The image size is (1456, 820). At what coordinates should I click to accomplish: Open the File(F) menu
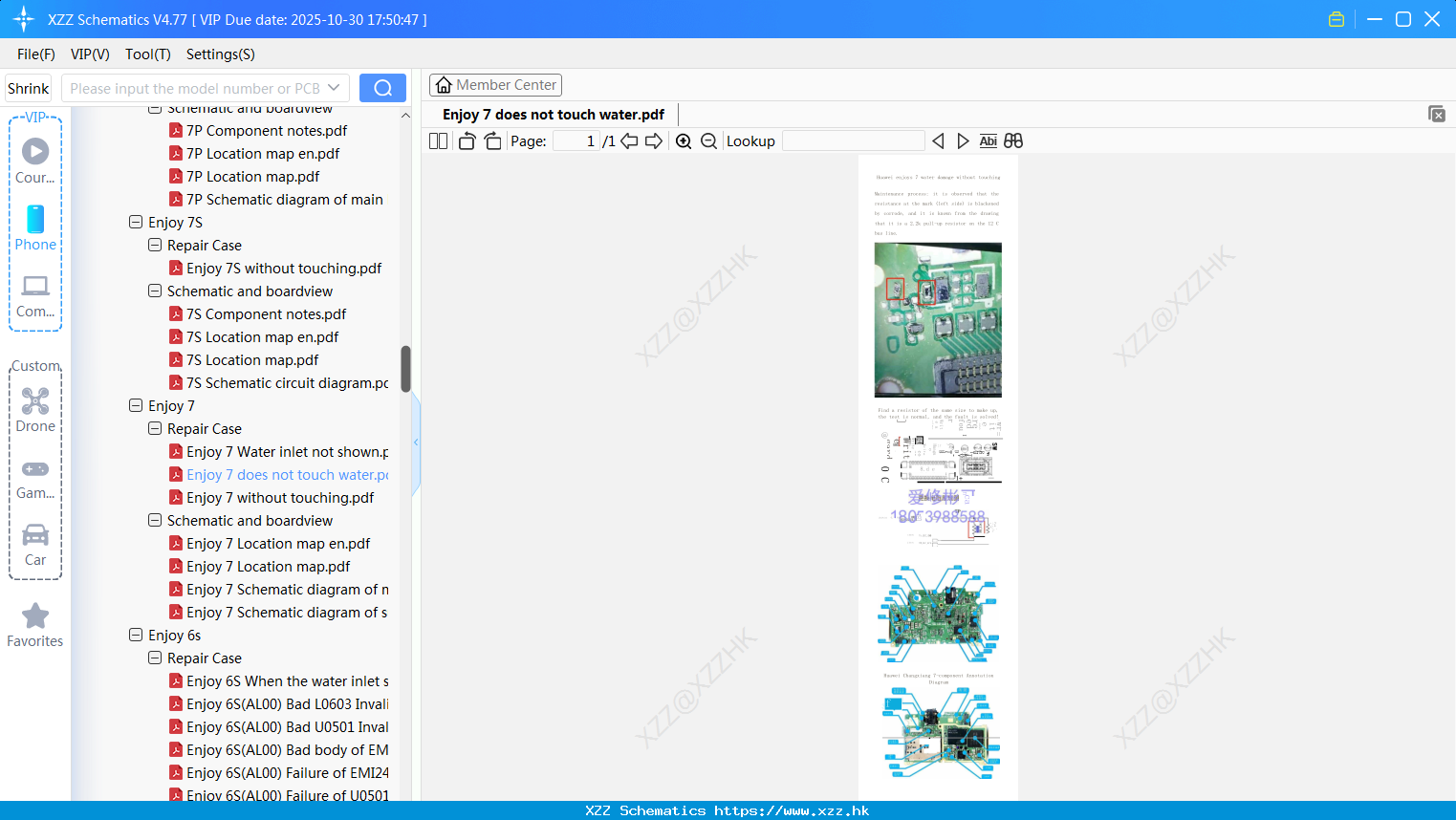click(36, 54)
